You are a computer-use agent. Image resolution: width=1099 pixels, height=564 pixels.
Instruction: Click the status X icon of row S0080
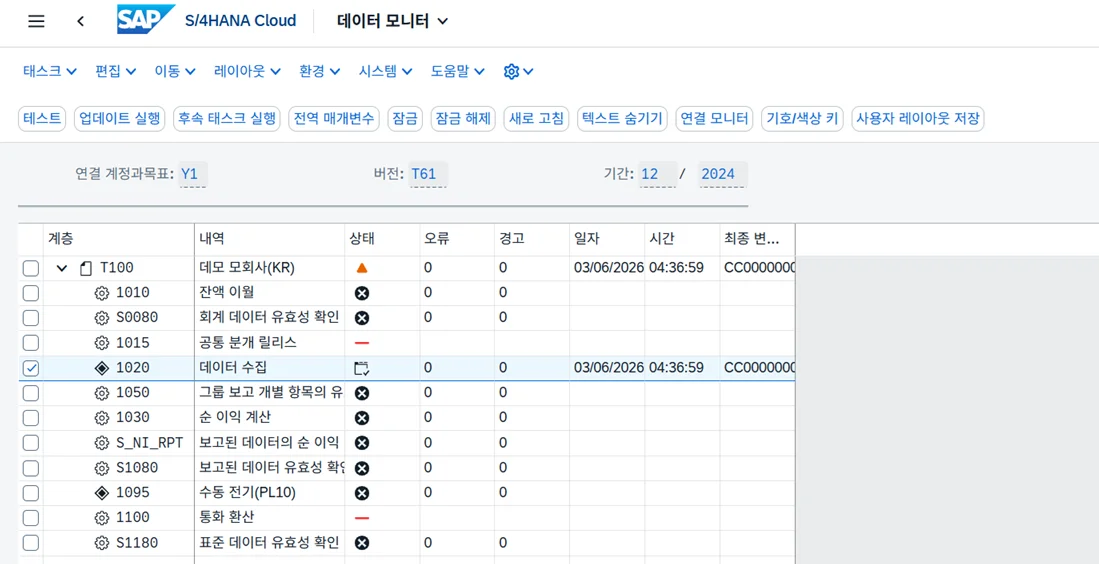tap(362, 318)
